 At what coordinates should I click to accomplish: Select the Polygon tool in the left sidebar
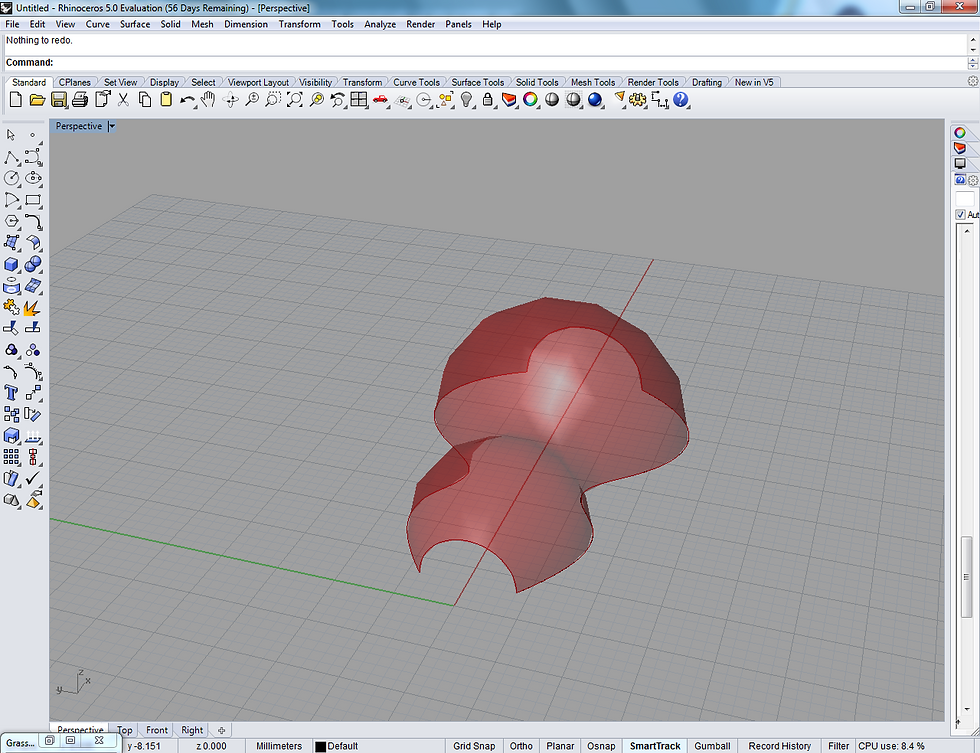[x=11, y=221]
